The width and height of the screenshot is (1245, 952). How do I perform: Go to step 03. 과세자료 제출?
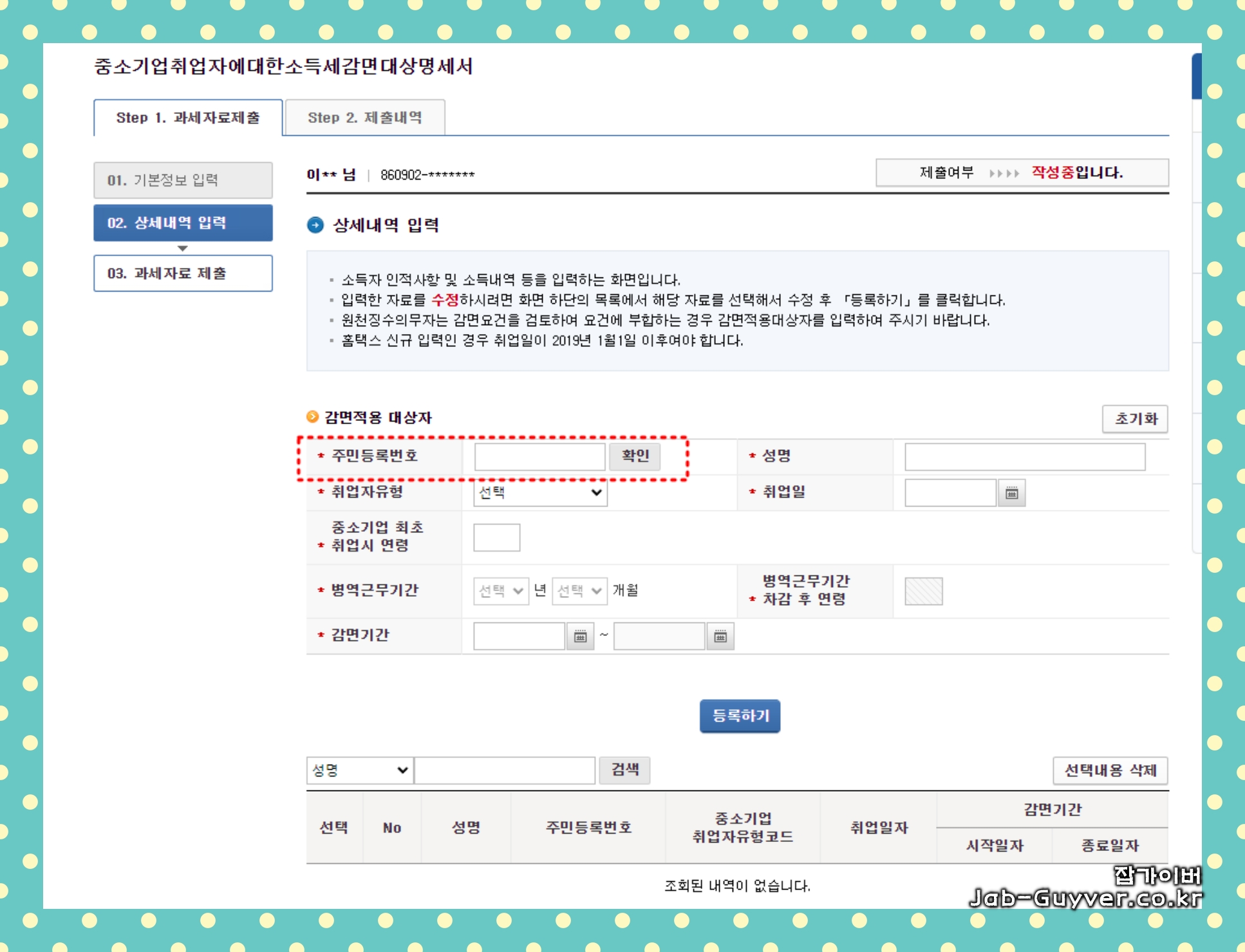click(183, 273)
